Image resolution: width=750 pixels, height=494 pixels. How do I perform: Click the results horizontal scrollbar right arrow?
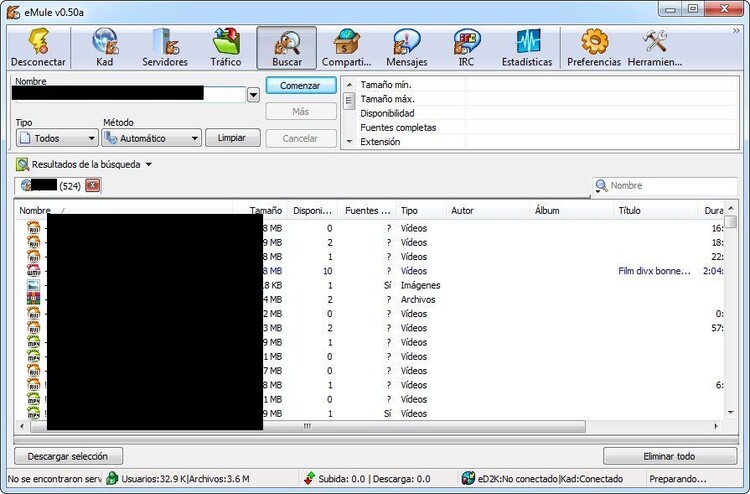pos(716,426)
